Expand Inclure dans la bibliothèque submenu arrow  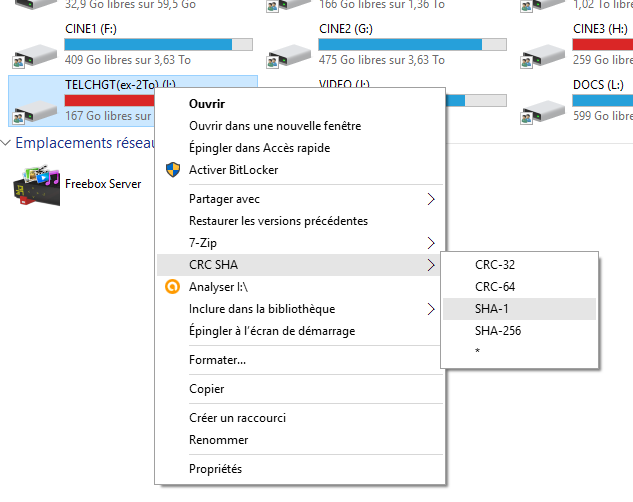coord(431,309)
